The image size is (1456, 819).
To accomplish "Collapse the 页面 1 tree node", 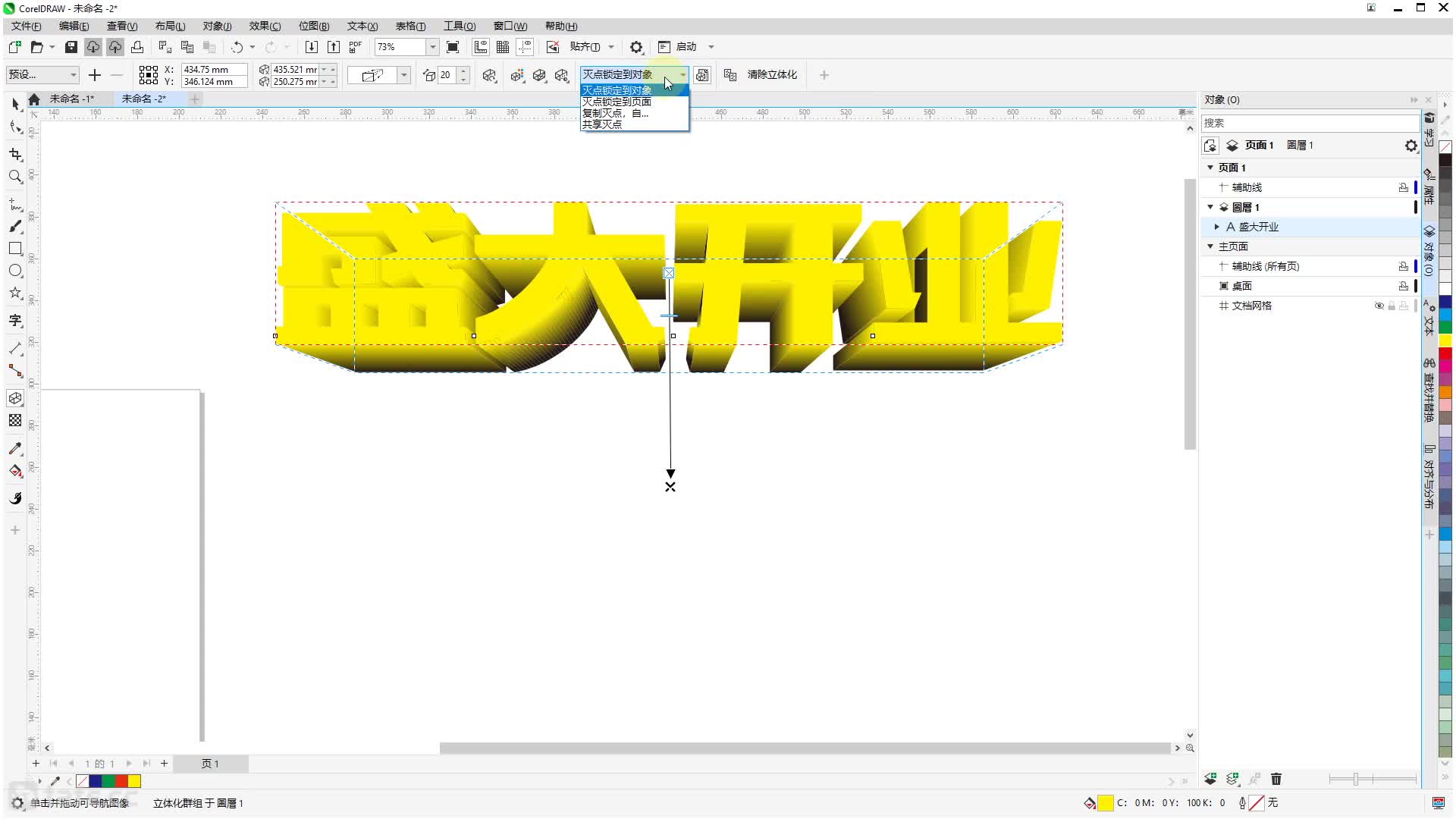I will [1210, 168].
